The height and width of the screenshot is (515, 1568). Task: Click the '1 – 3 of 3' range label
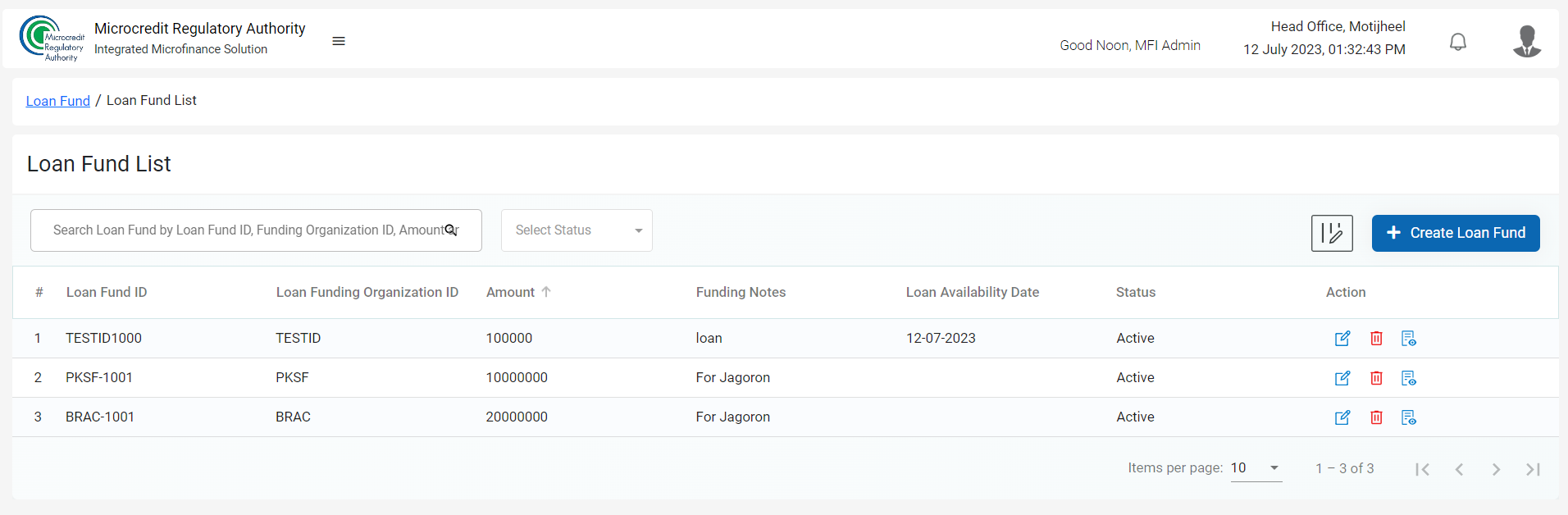1344,468
